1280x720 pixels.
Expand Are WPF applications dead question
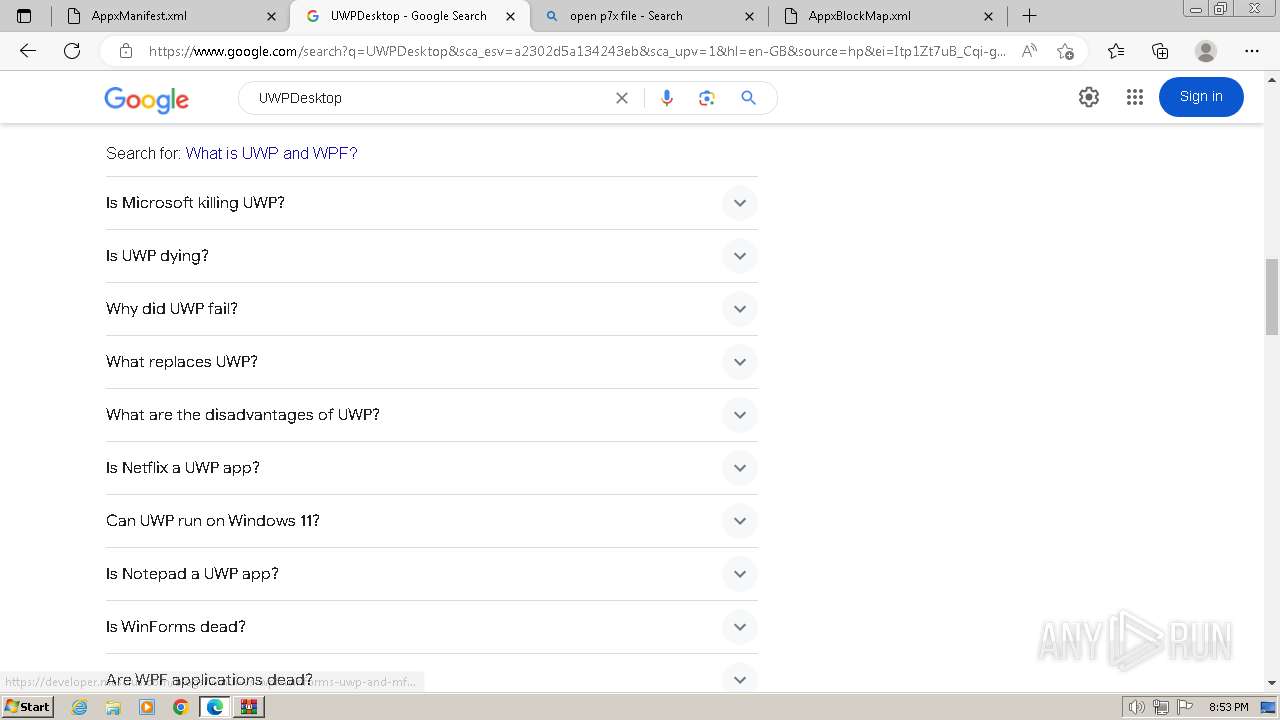432,674
